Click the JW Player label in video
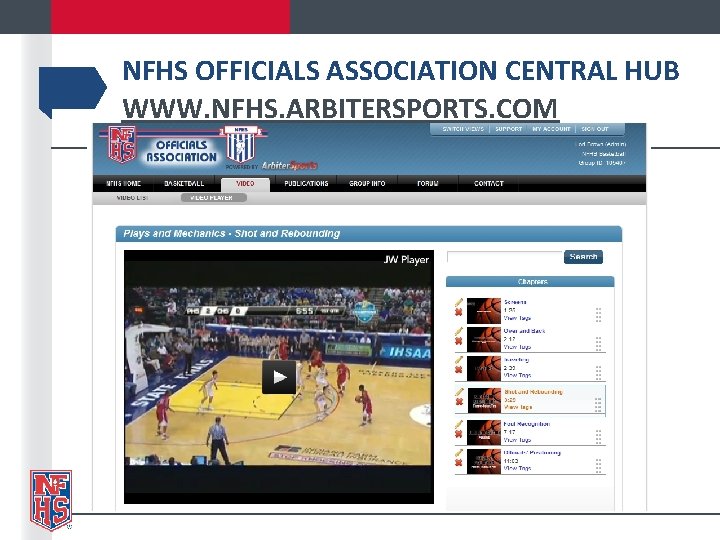The height and width of the screenshot is (540, 720). (406, 260)
